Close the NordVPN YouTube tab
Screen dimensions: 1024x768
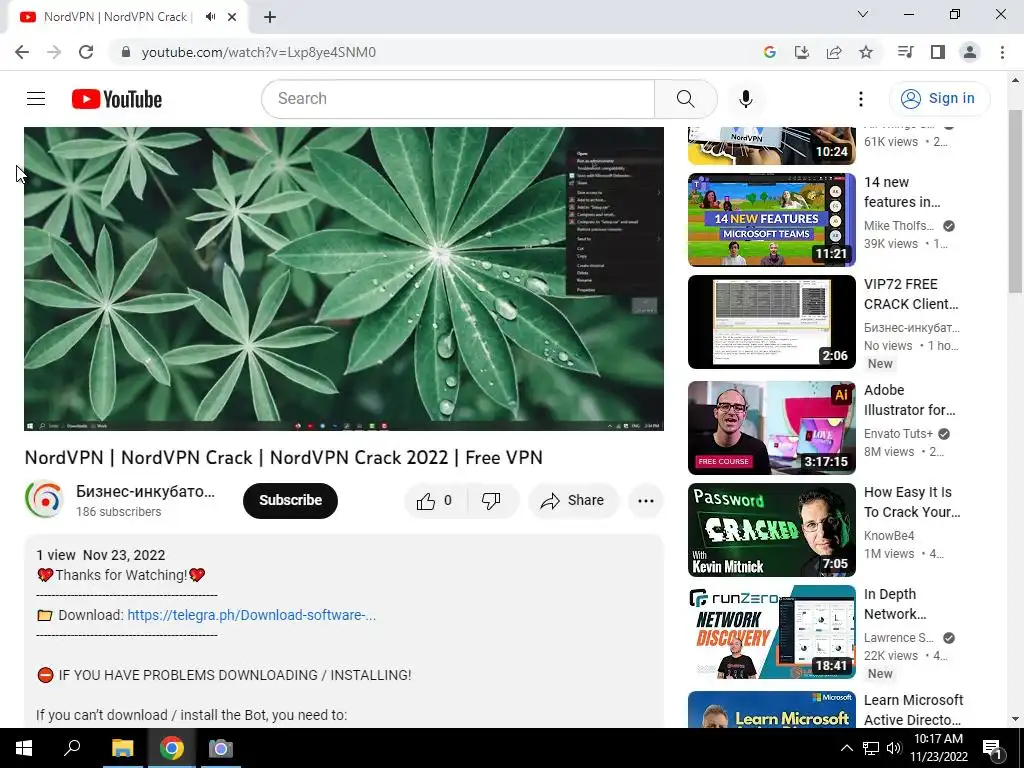232,17
